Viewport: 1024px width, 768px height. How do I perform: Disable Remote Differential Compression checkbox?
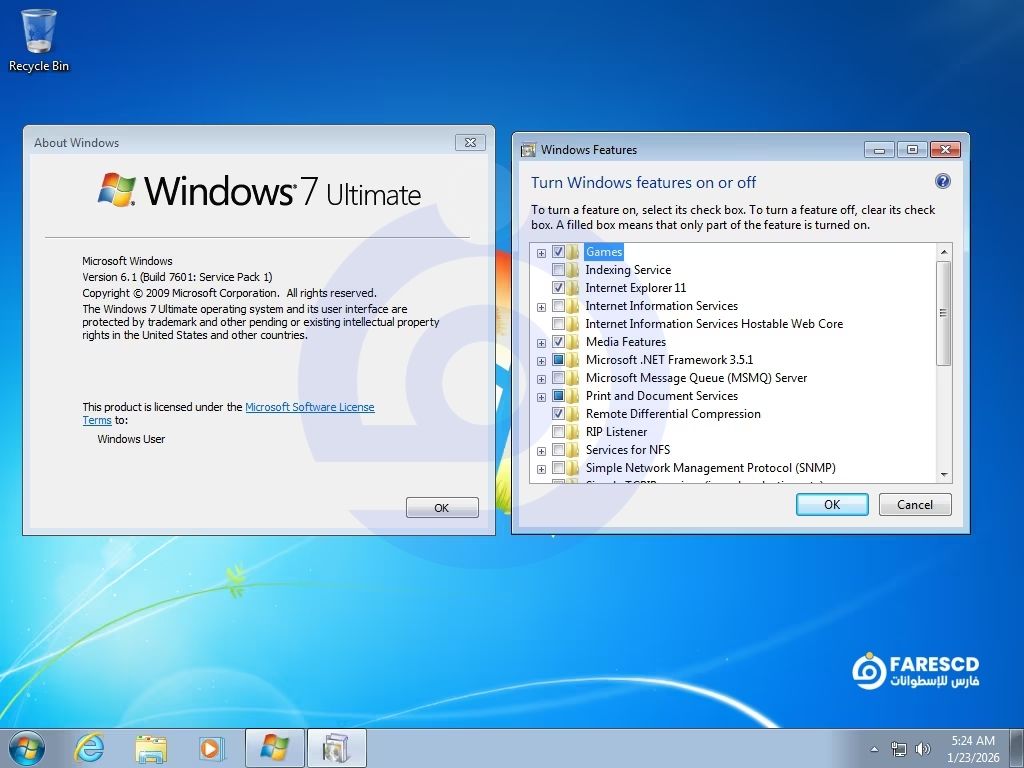click(558, 414)
